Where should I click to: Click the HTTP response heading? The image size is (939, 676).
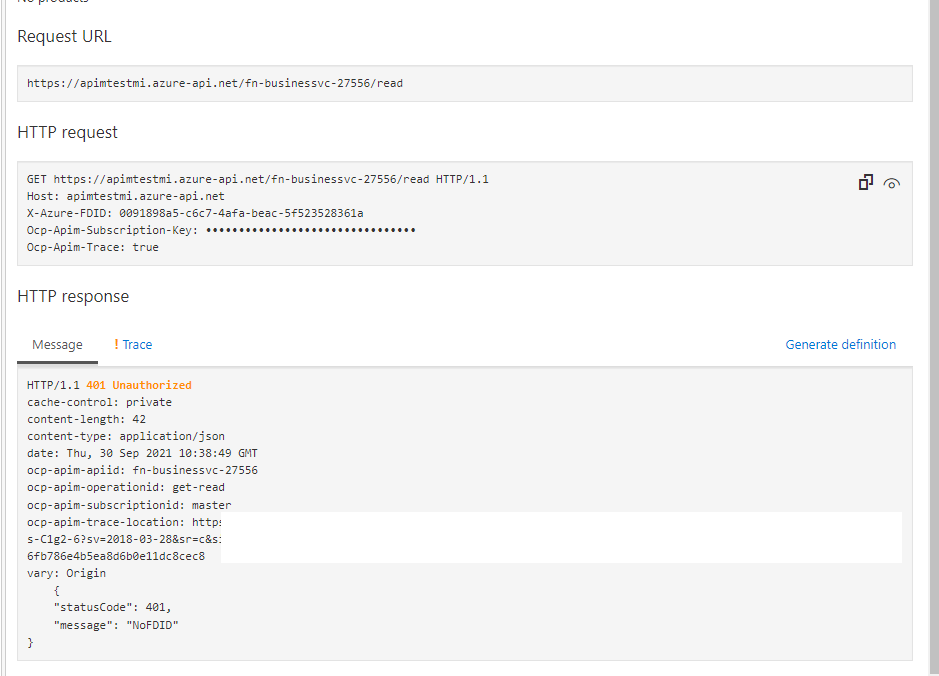pos(73,297)
